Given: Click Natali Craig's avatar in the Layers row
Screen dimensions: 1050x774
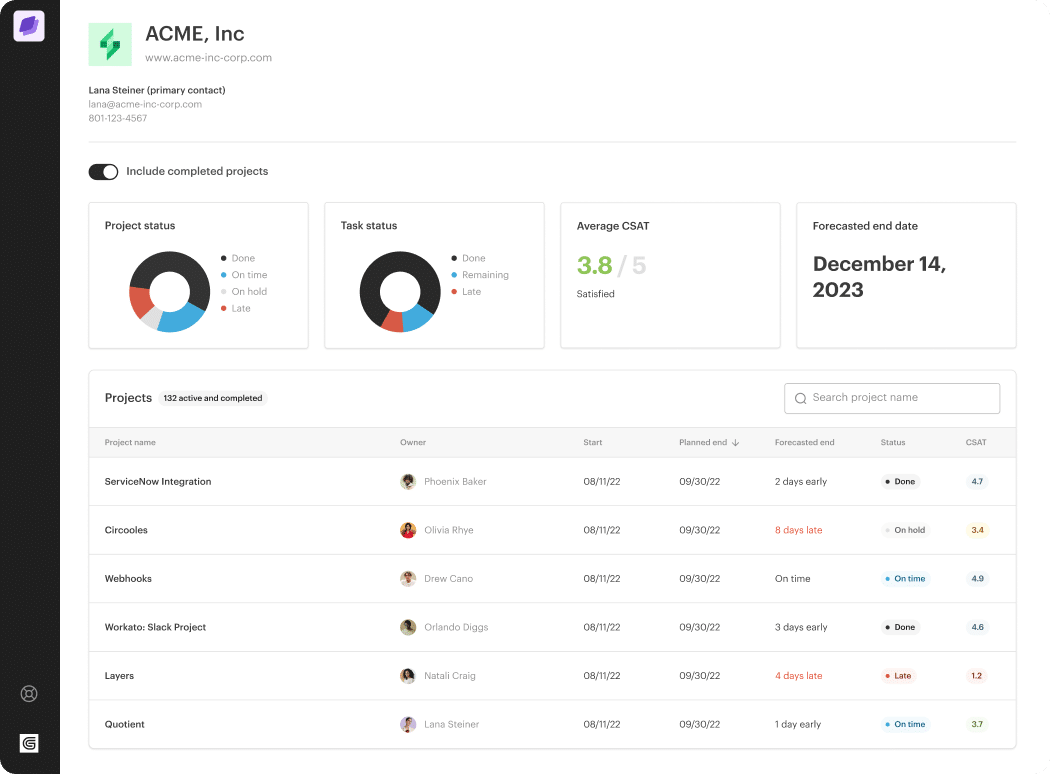Looking at the screenshot, I should [408, 676].
